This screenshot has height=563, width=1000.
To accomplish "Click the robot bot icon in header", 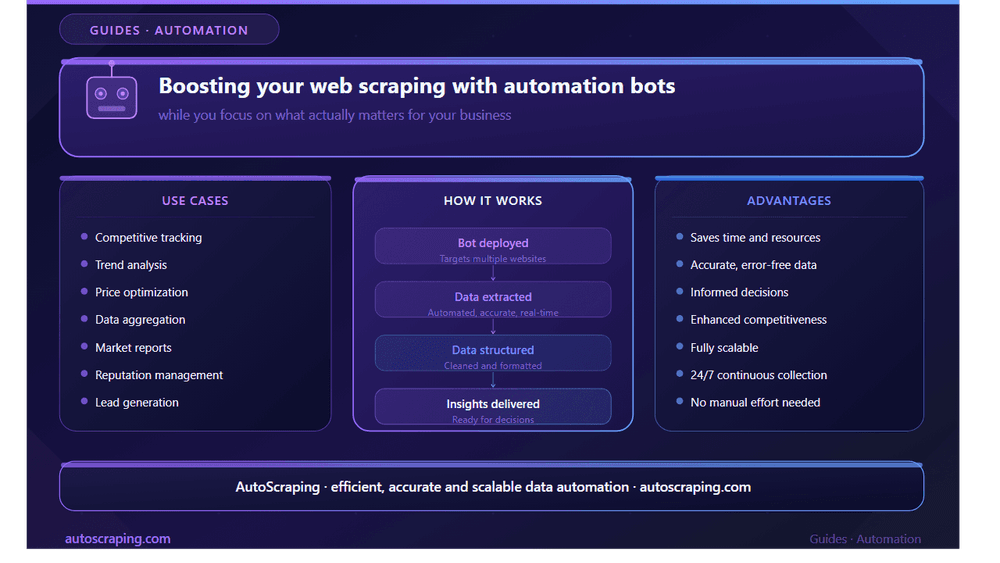I will coord(112,91).
